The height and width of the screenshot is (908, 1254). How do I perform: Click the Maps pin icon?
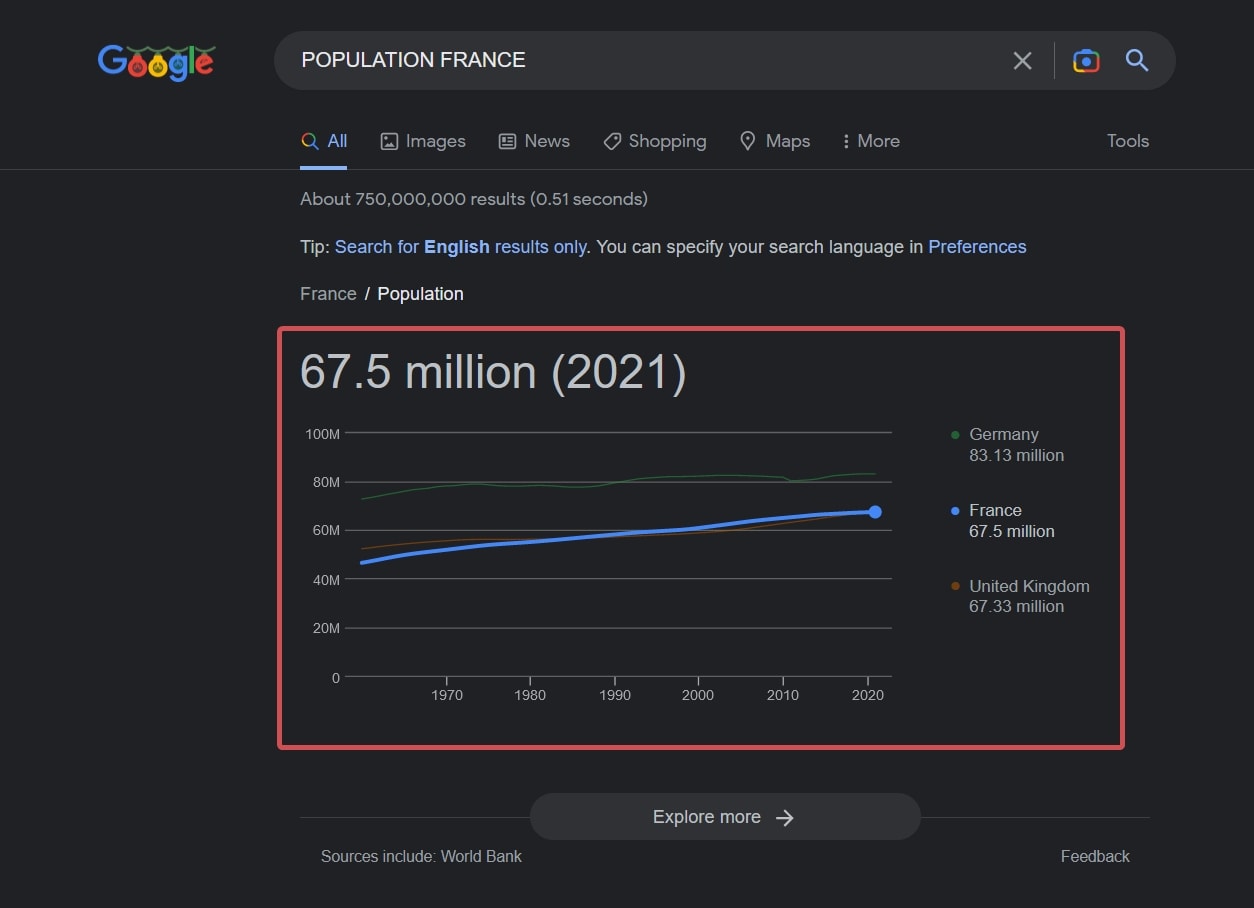(x=748, y=141)
